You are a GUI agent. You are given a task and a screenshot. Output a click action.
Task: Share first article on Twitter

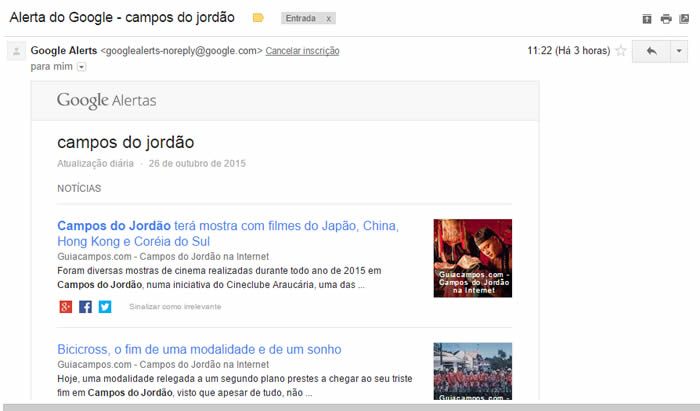coord(104,306)
